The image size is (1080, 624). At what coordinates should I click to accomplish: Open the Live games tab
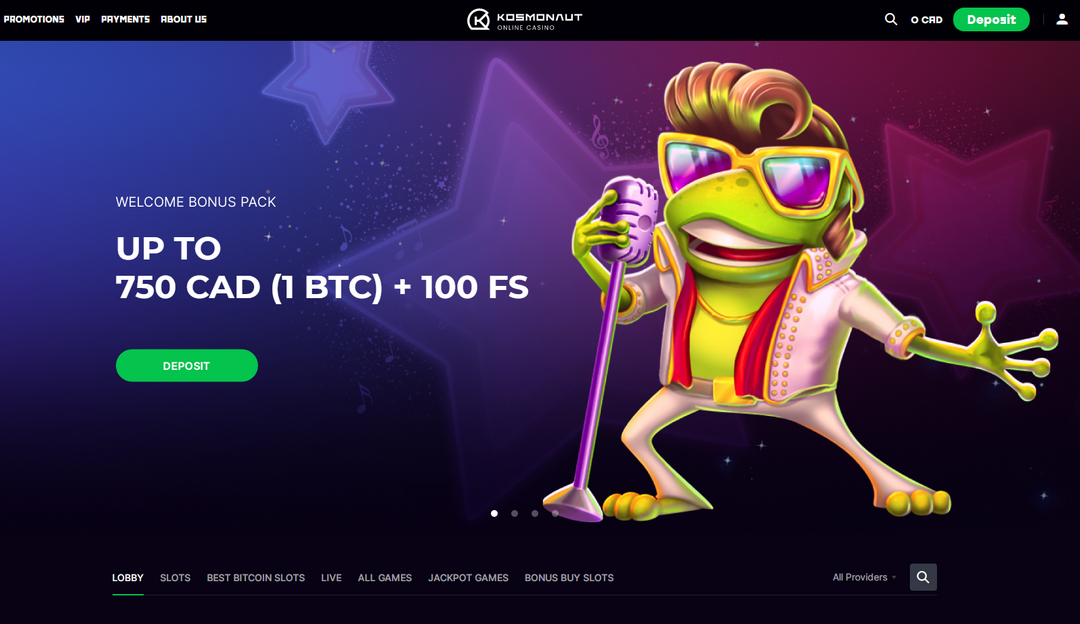pyautogui.click(x=331, y=578)
